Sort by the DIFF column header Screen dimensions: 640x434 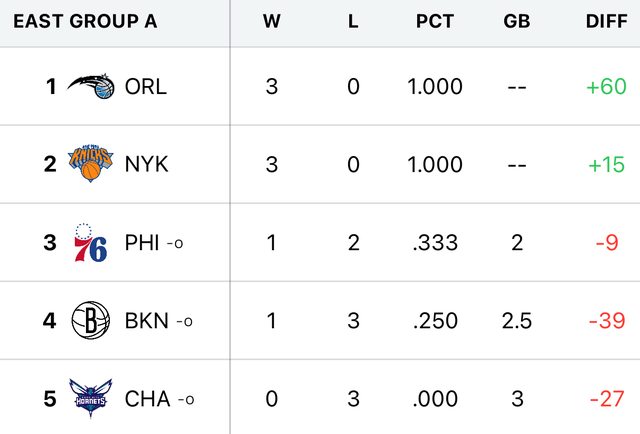[x=606, y=22]
